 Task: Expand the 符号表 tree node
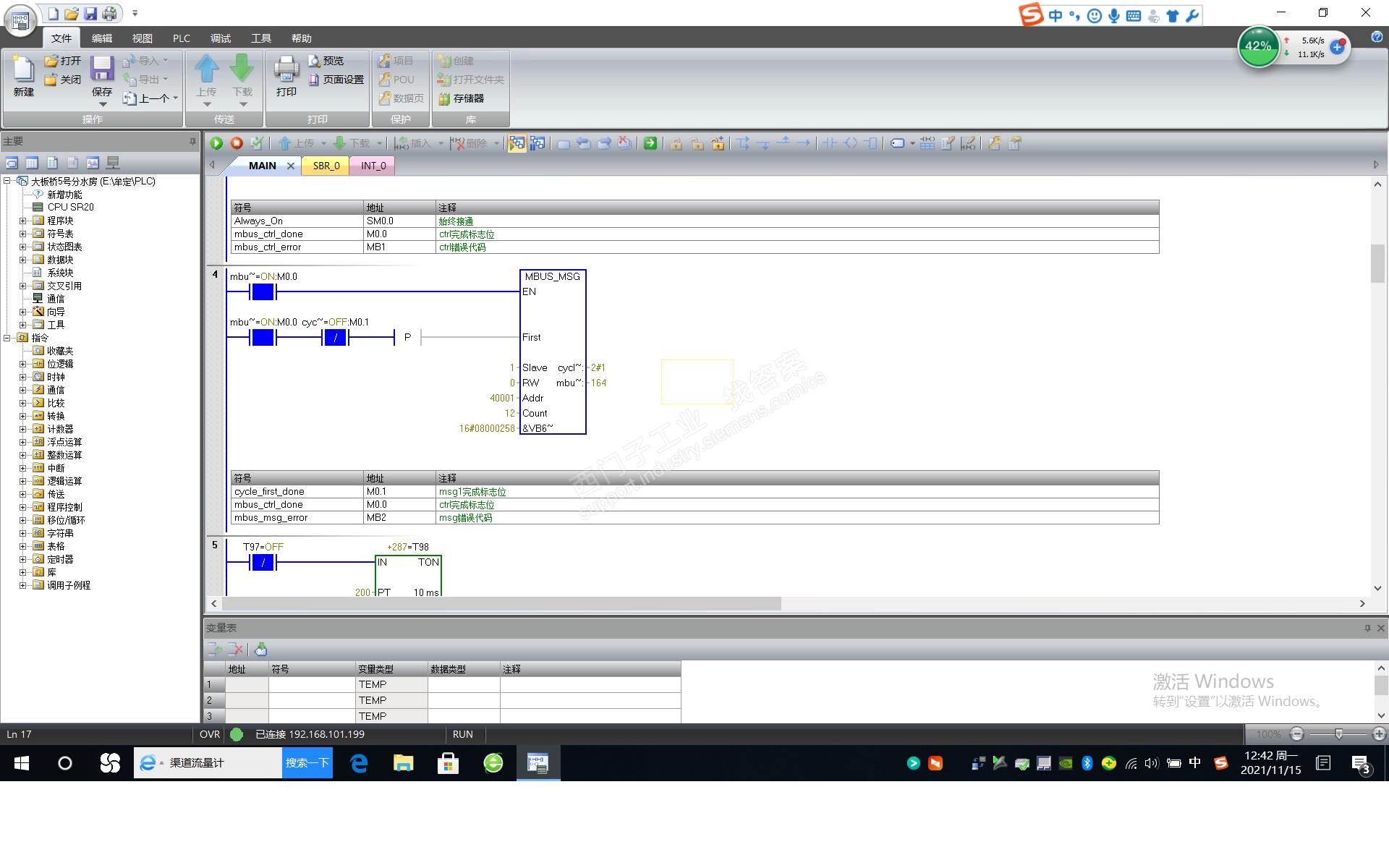pyautogui.click(x=22, y=234)
